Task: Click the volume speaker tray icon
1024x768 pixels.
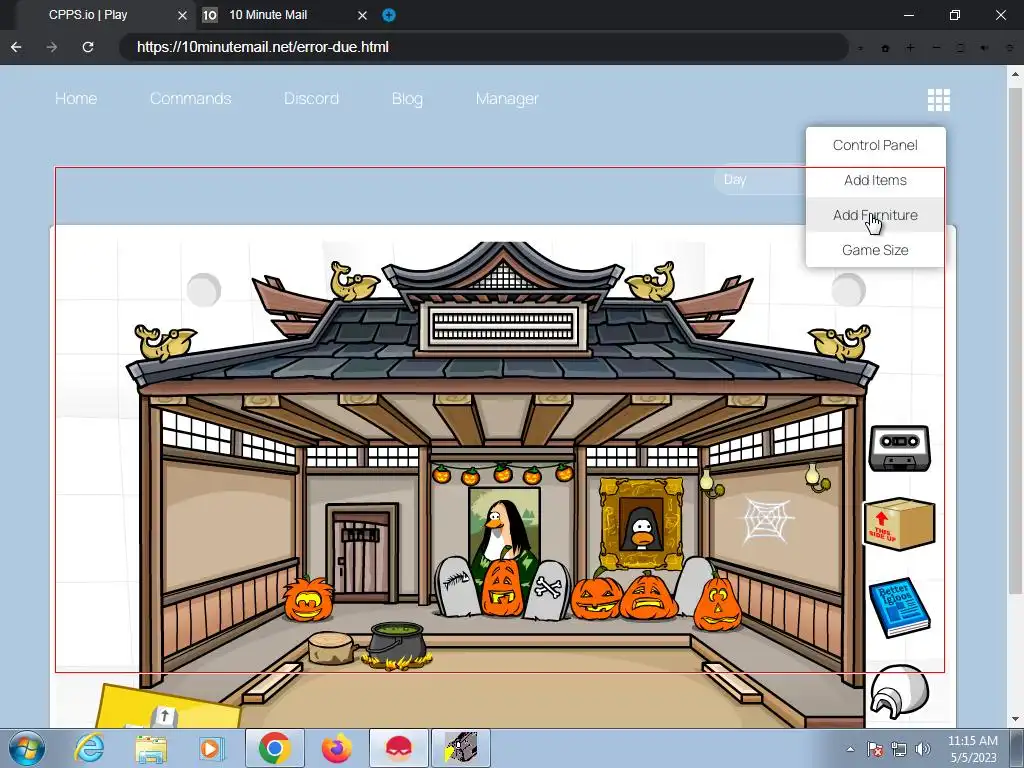Action: click(x=923, y=749)
